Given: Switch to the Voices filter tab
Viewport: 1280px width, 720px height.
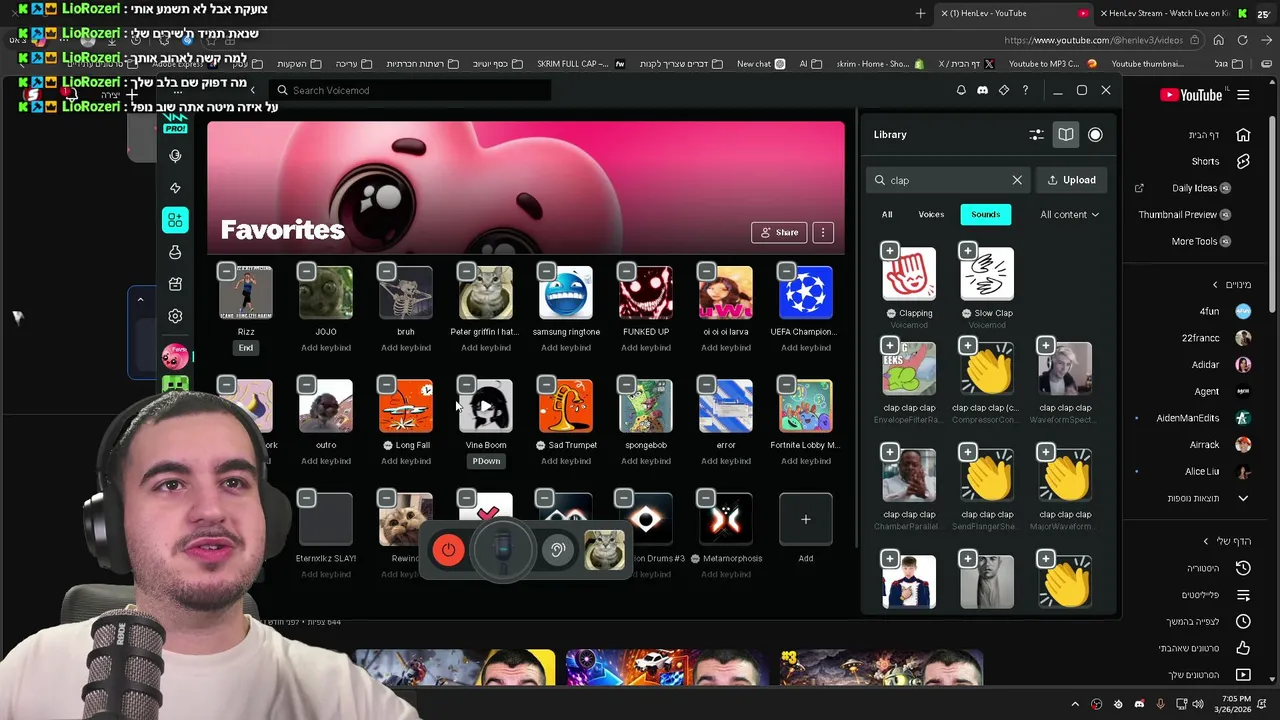Looking at the screenshot, I should coord(931,214).
